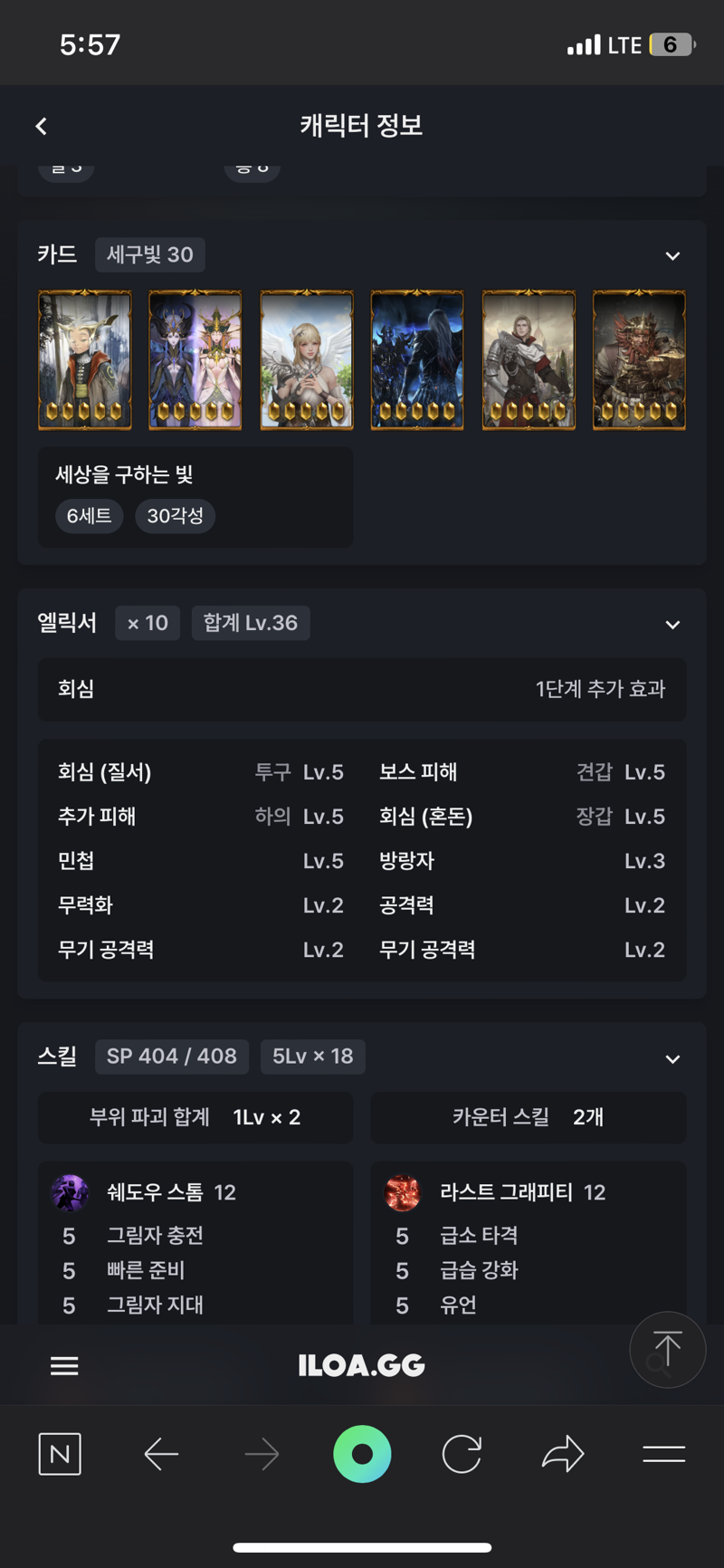The width and height of the screenshot is (724, 1568).
Task: Open the Naver N home icon
Action: coord(60,1454)
